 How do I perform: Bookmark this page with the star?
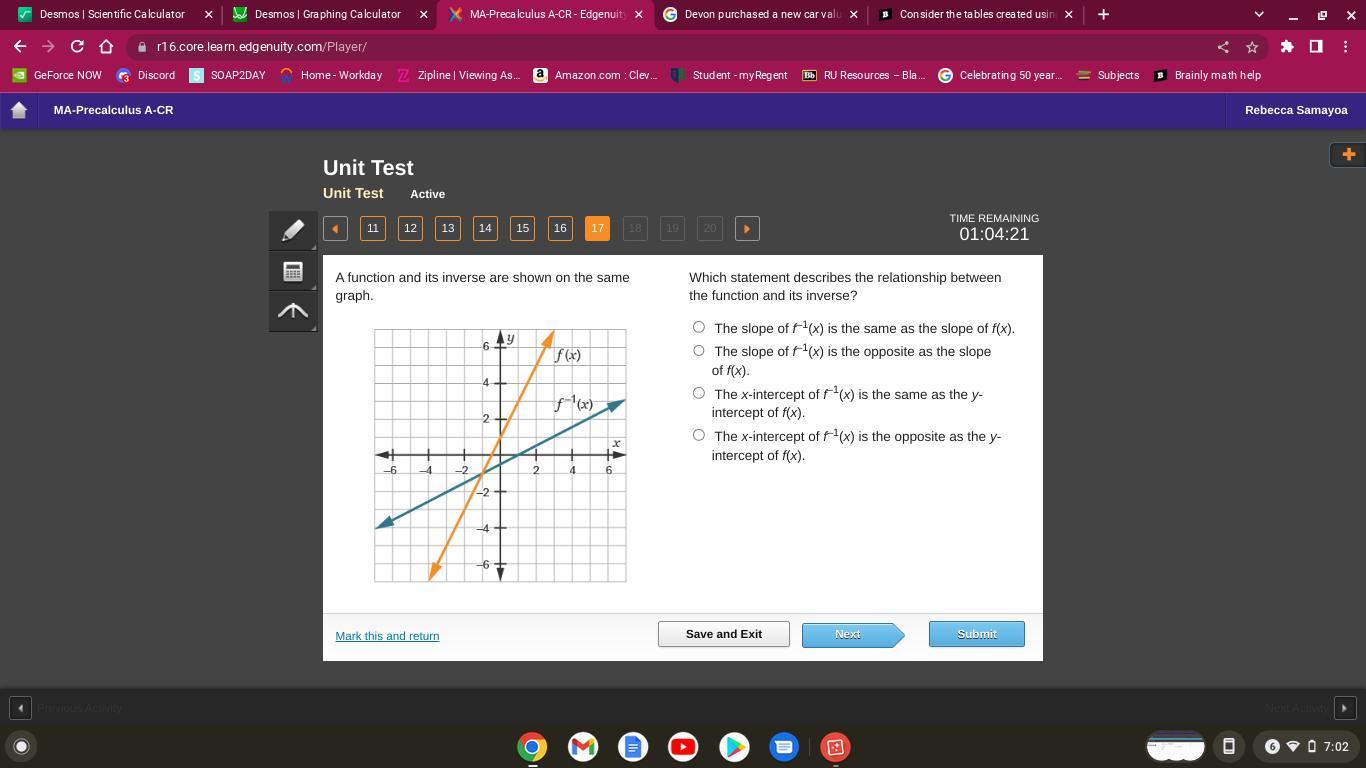1251,46
